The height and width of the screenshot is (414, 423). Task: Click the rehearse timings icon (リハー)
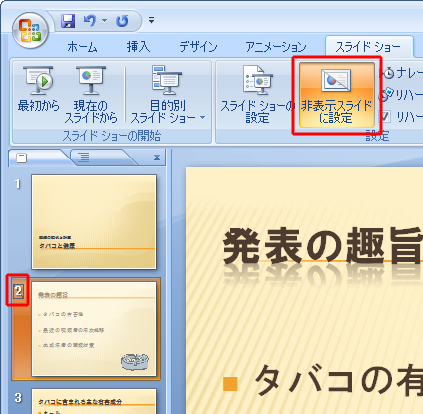click(x=387, y=95)
